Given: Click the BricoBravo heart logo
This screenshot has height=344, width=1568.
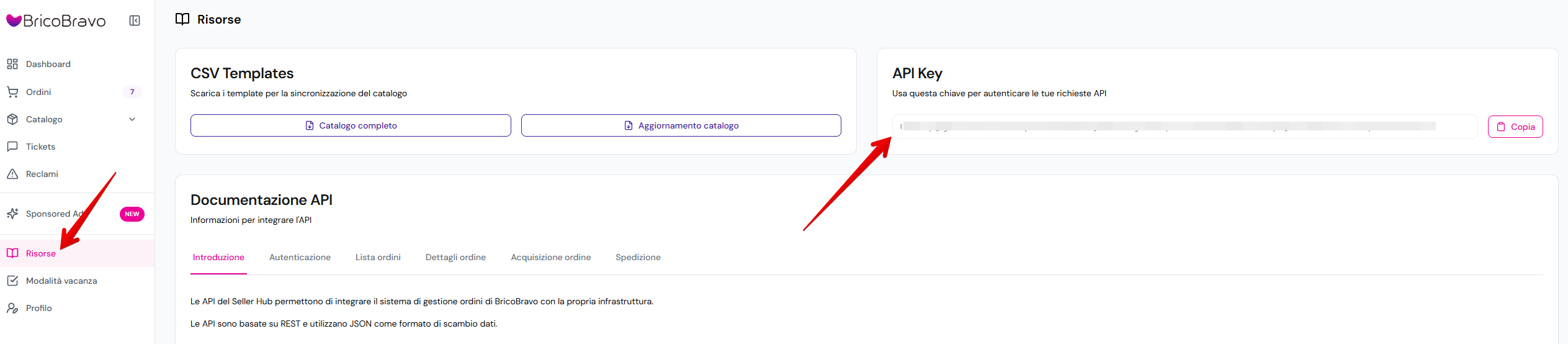Looking at the screenshot, I should tap(14, 20).
